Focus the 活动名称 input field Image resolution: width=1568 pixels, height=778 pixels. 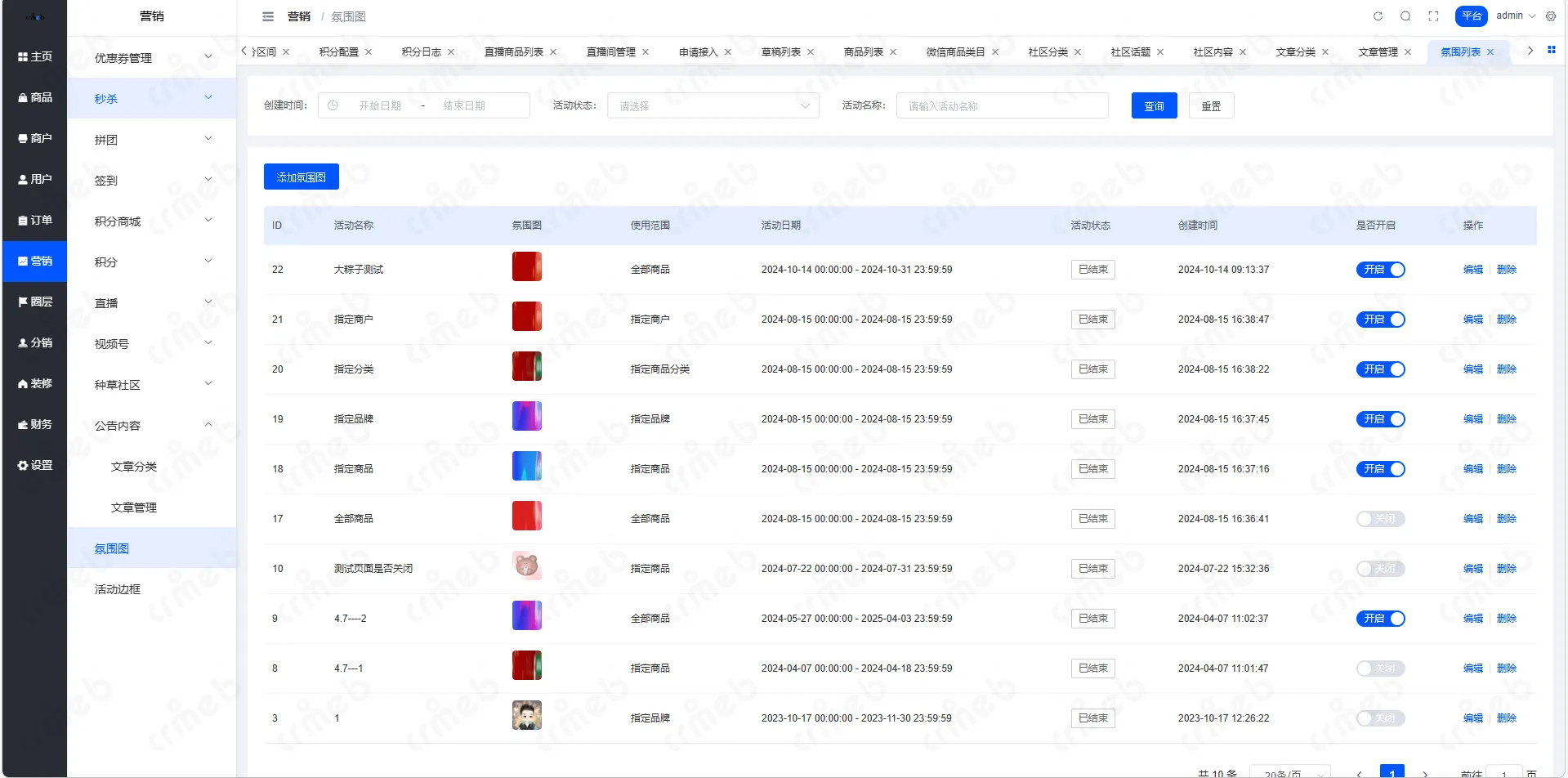(1002, 105)
